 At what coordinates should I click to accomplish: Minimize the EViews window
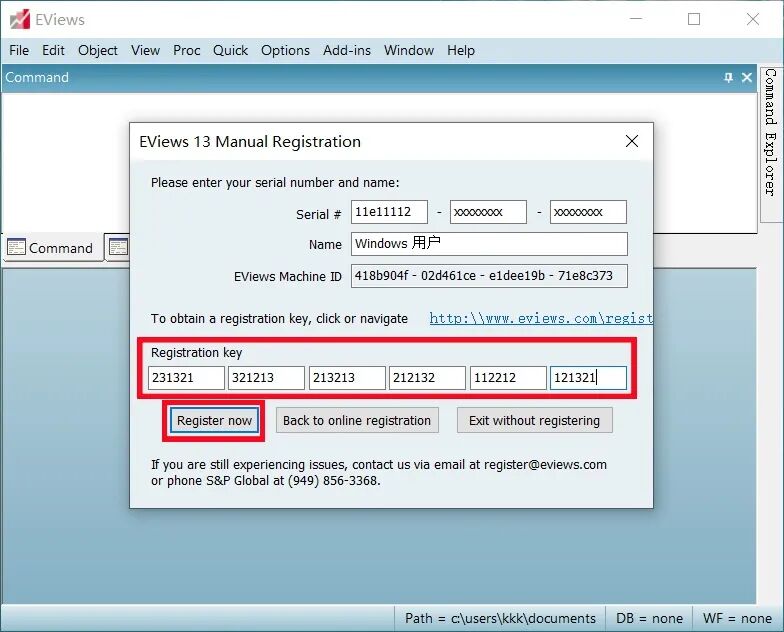point(636,19)
